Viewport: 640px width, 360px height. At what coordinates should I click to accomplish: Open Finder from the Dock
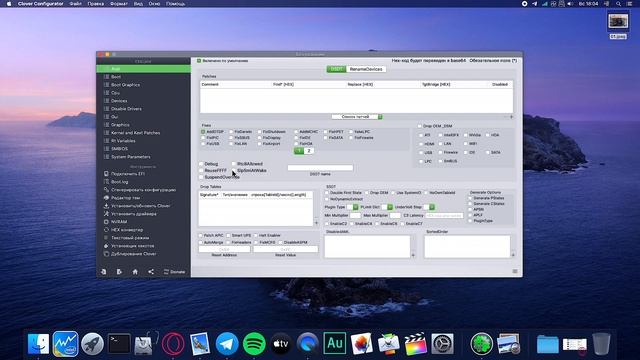click(x=38, y=344)
